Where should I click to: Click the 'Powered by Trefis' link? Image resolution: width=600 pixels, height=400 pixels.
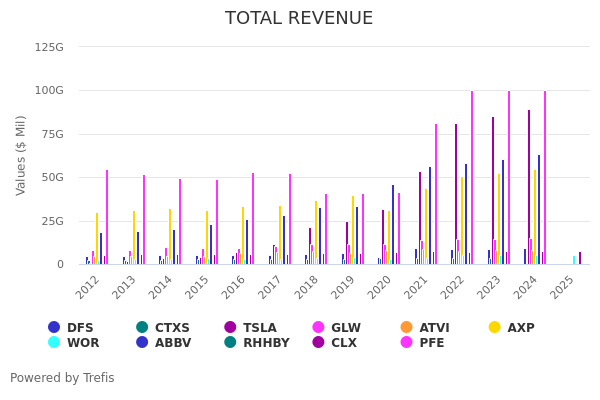click(62, 378)
